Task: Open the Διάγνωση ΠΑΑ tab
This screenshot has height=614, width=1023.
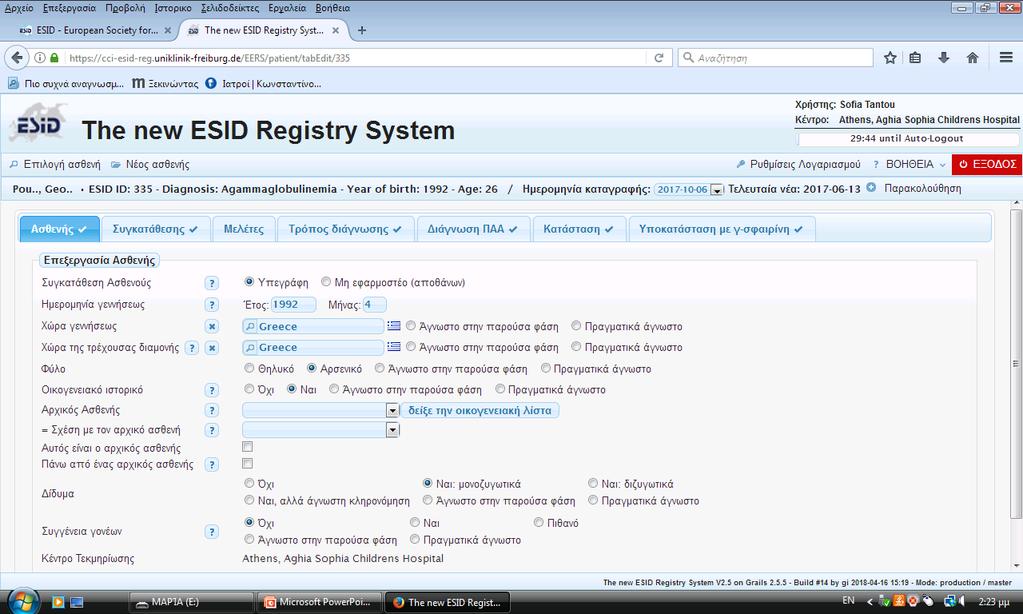Action: 472,229
